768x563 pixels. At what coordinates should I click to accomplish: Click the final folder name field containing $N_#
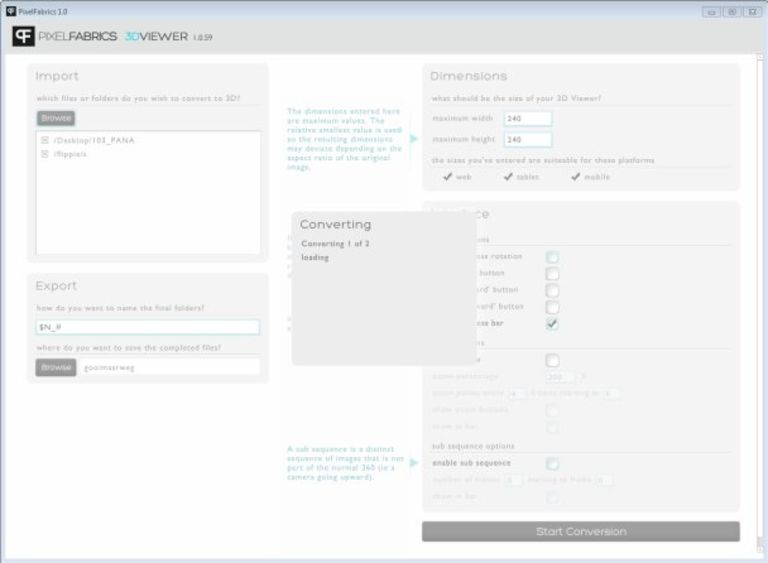147,327
